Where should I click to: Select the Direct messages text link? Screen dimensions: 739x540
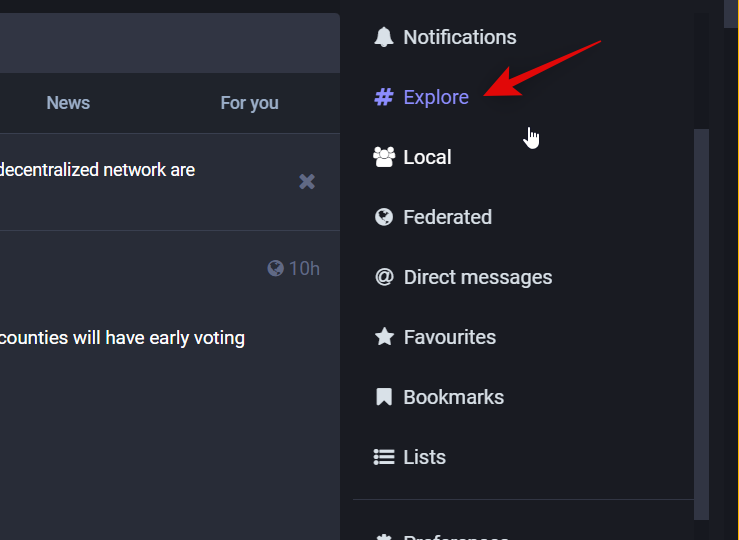click(x=477, y=277)
